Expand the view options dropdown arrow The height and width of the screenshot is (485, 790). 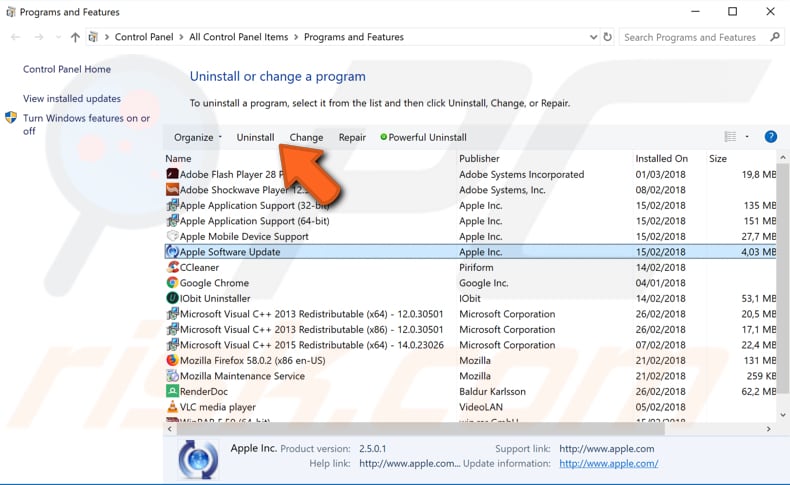pyautogui.click(x=747, y=136)
